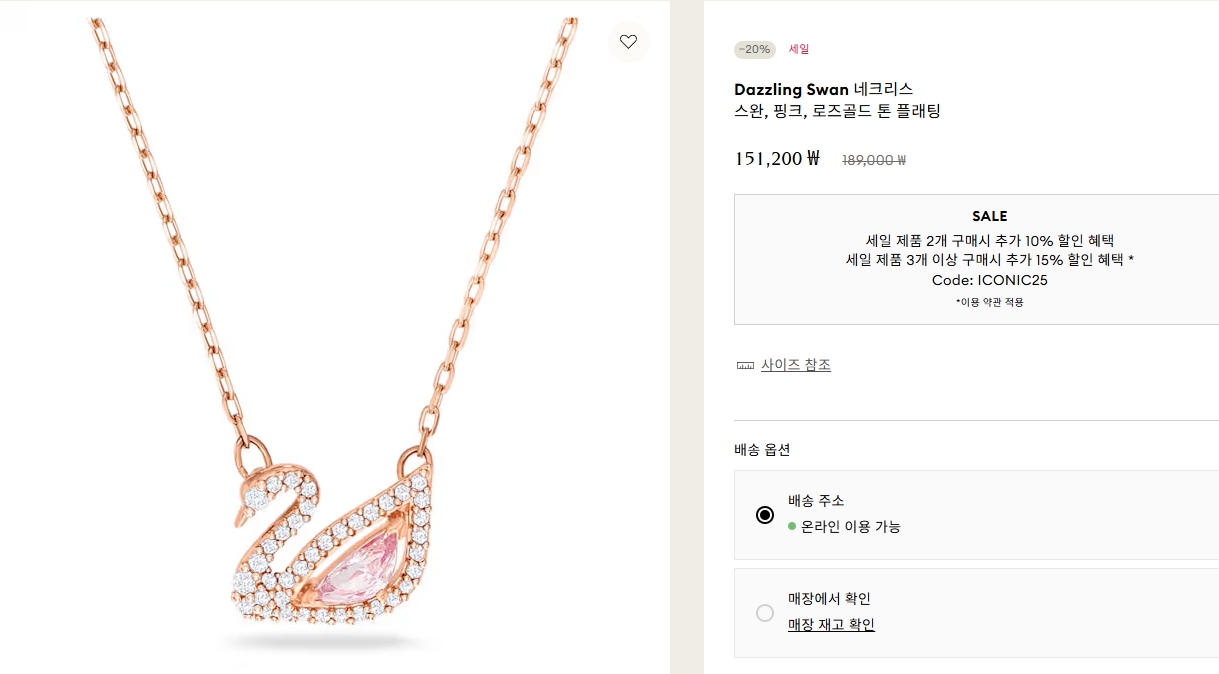Click the 배송 옵션 section heading
This screenshot has height=674, width=1219.
[762, 449]
